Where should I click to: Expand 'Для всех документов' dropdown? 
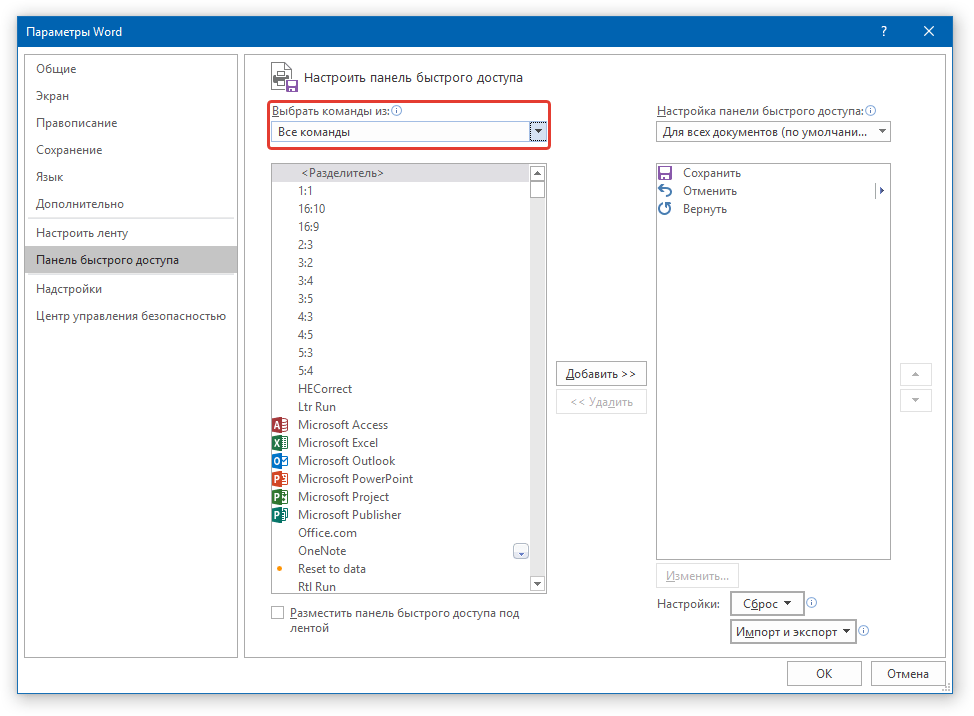point(773,132)
